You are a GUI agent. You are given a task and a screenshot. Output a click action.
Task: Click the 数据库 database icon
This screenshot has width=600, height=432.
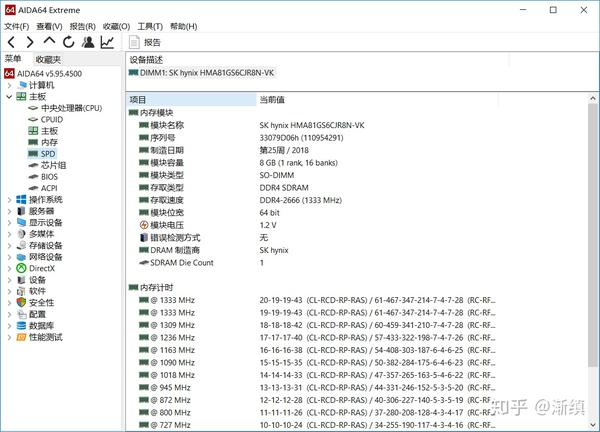point(21,326)
